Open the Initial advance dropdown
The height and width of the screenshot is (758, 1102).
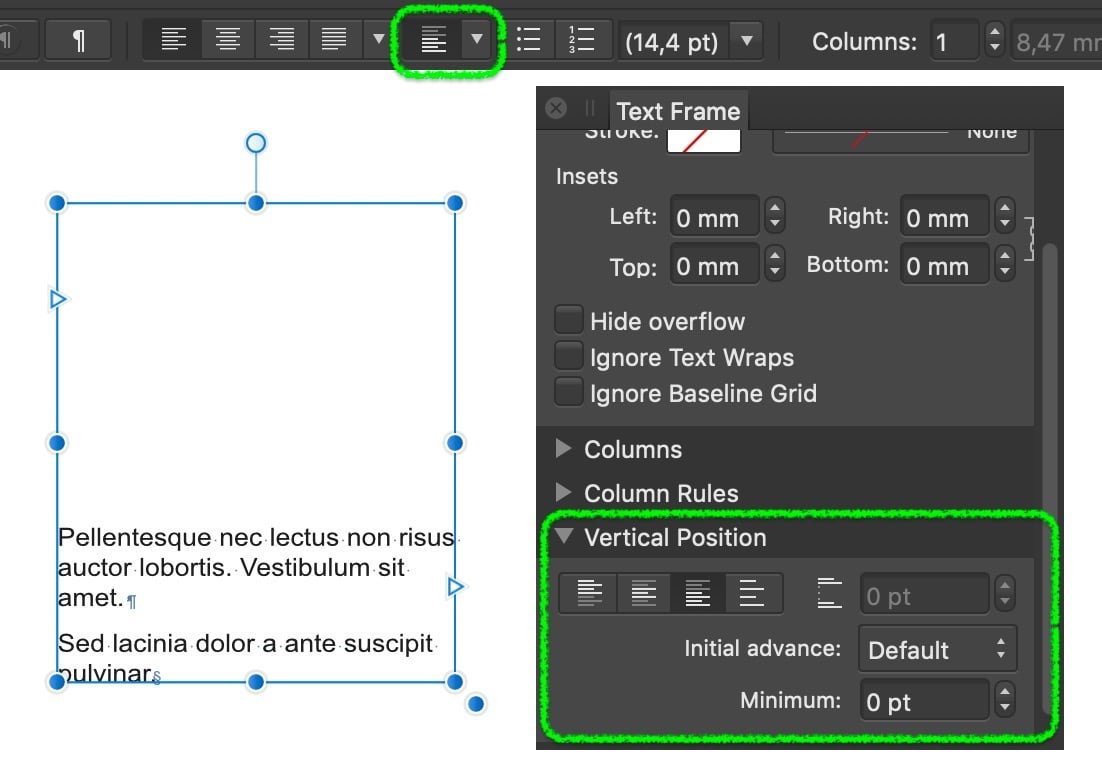[x=936, y=649]
